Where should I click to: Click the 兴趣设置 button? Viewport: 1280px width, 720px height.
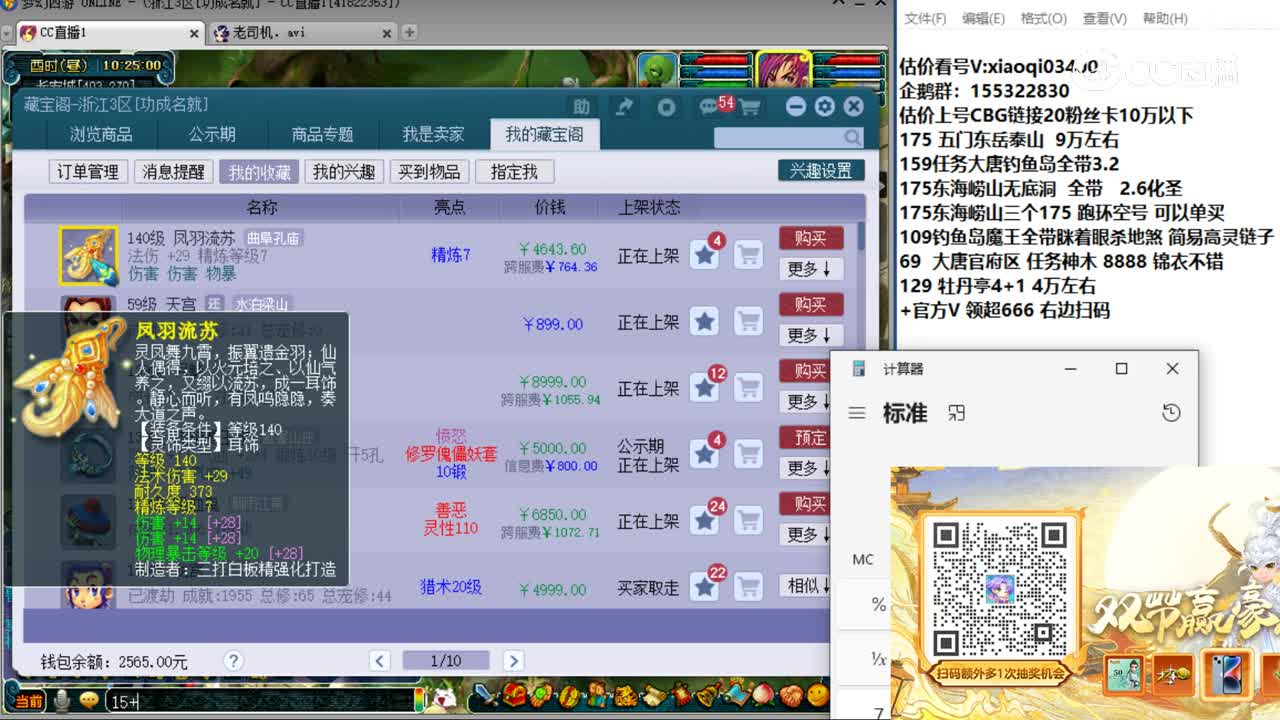[x=821, y=171]
